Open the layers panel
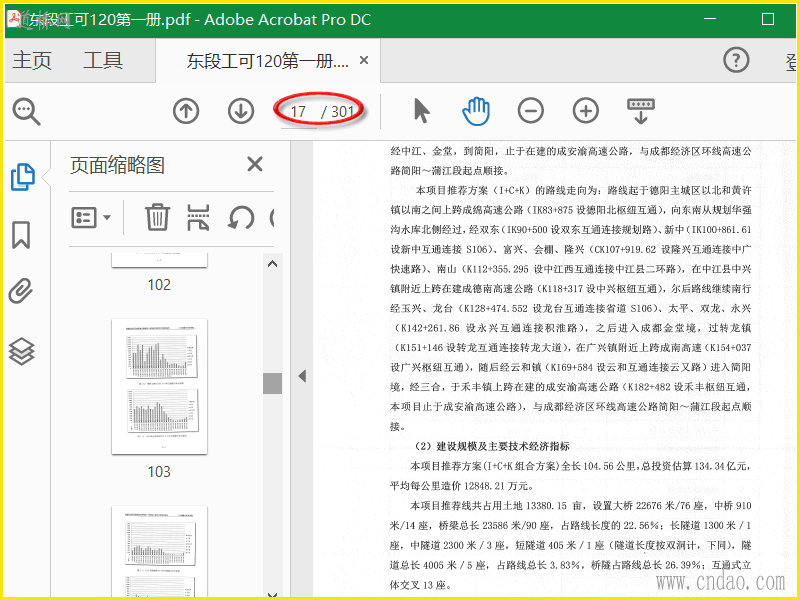Image resolution: width=800 pixels, height=600 pixels. pyautogui.click(x=21, y=352)
